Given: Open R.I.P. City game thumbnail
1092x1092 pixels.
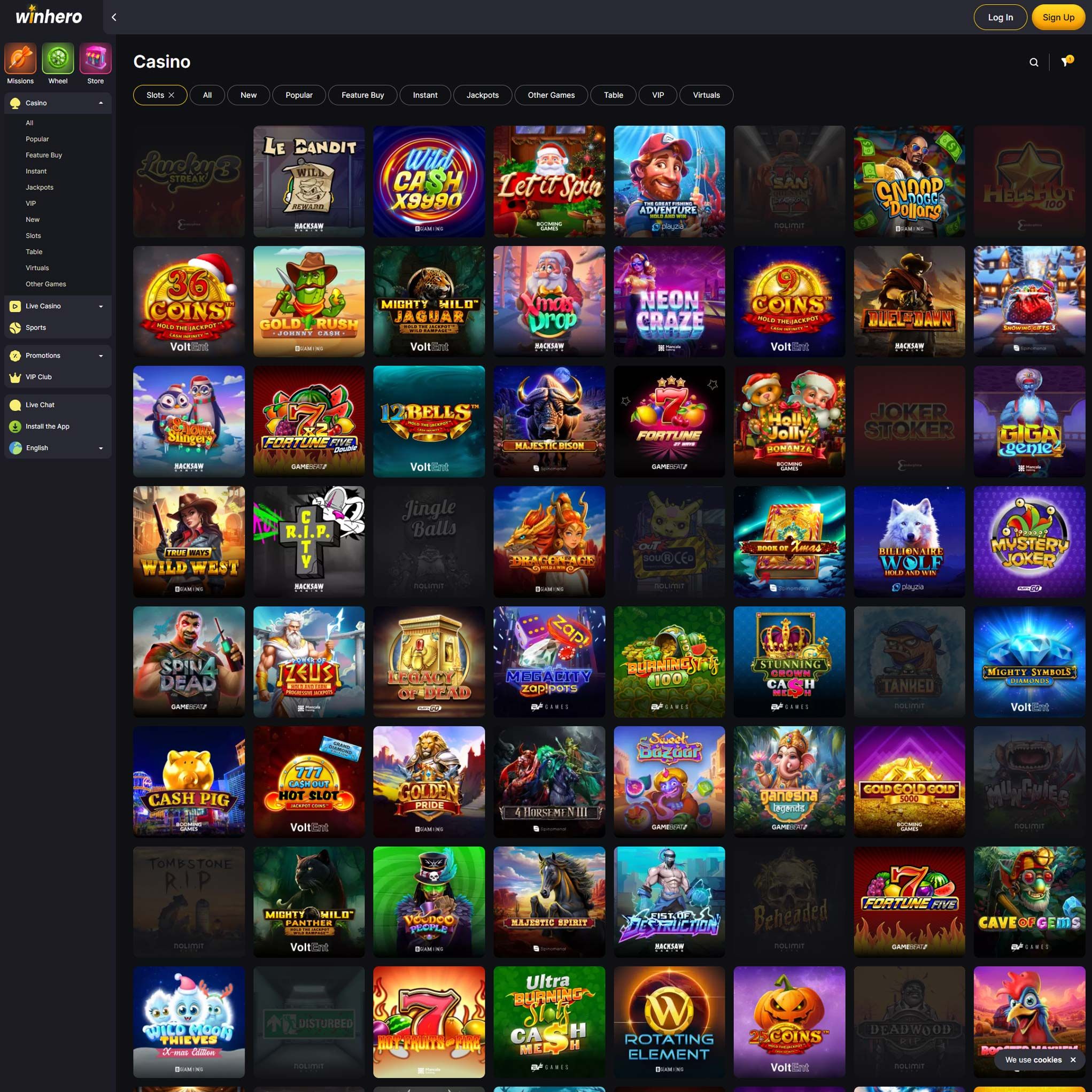Looking at the screenshot, I should coord(309,542).
